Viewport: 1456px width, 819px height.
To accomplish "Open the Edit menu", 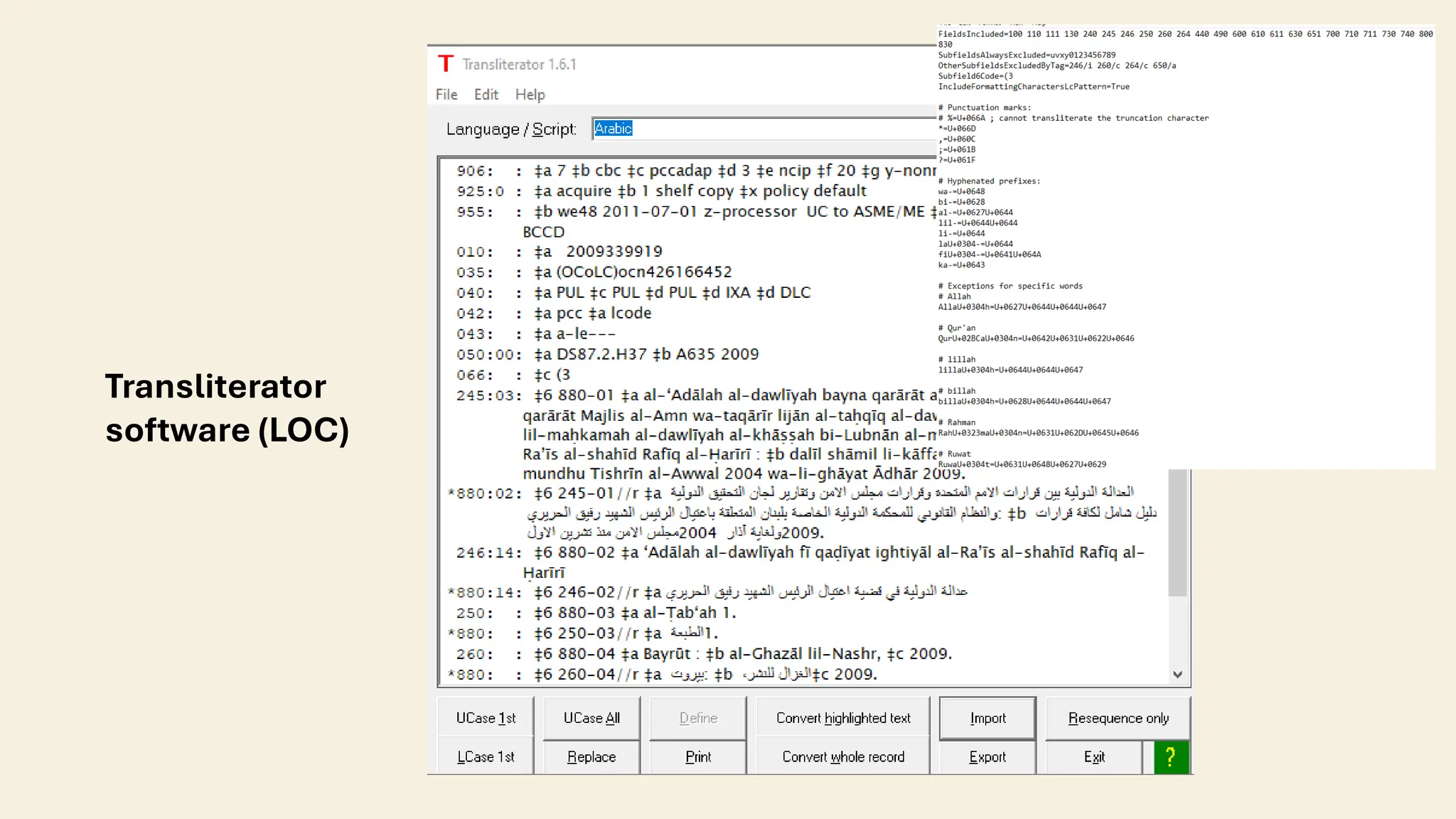I will click(486, 95).
